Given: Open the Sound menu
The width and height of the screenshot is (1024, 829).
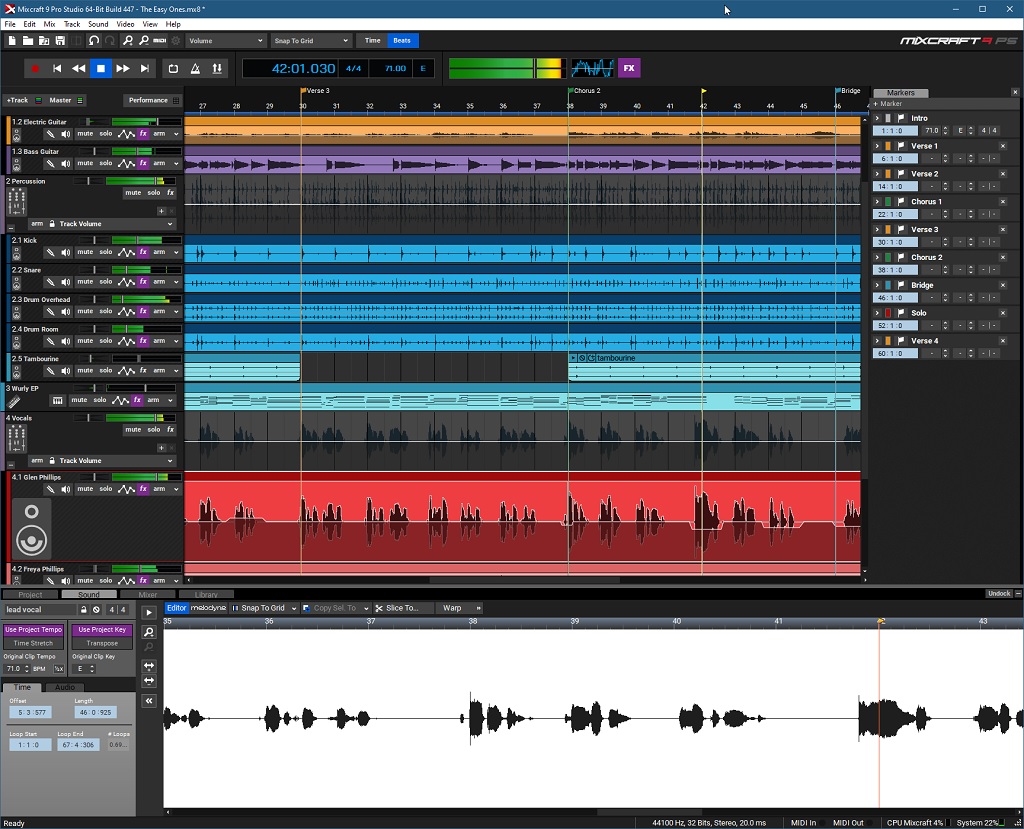Looking at the screenshot, I should (x=98, y=23).
